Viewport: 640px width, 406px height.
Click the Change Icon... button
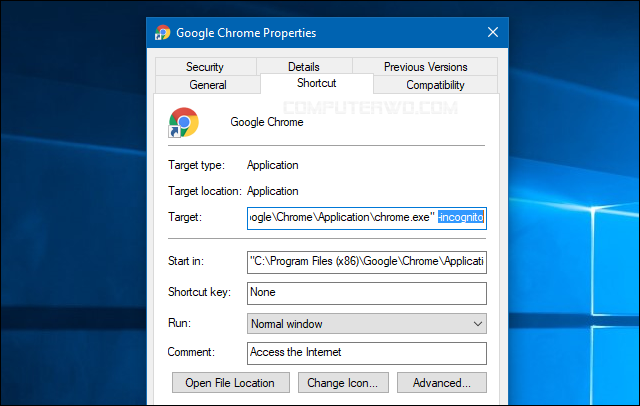(x=343, y=383)
